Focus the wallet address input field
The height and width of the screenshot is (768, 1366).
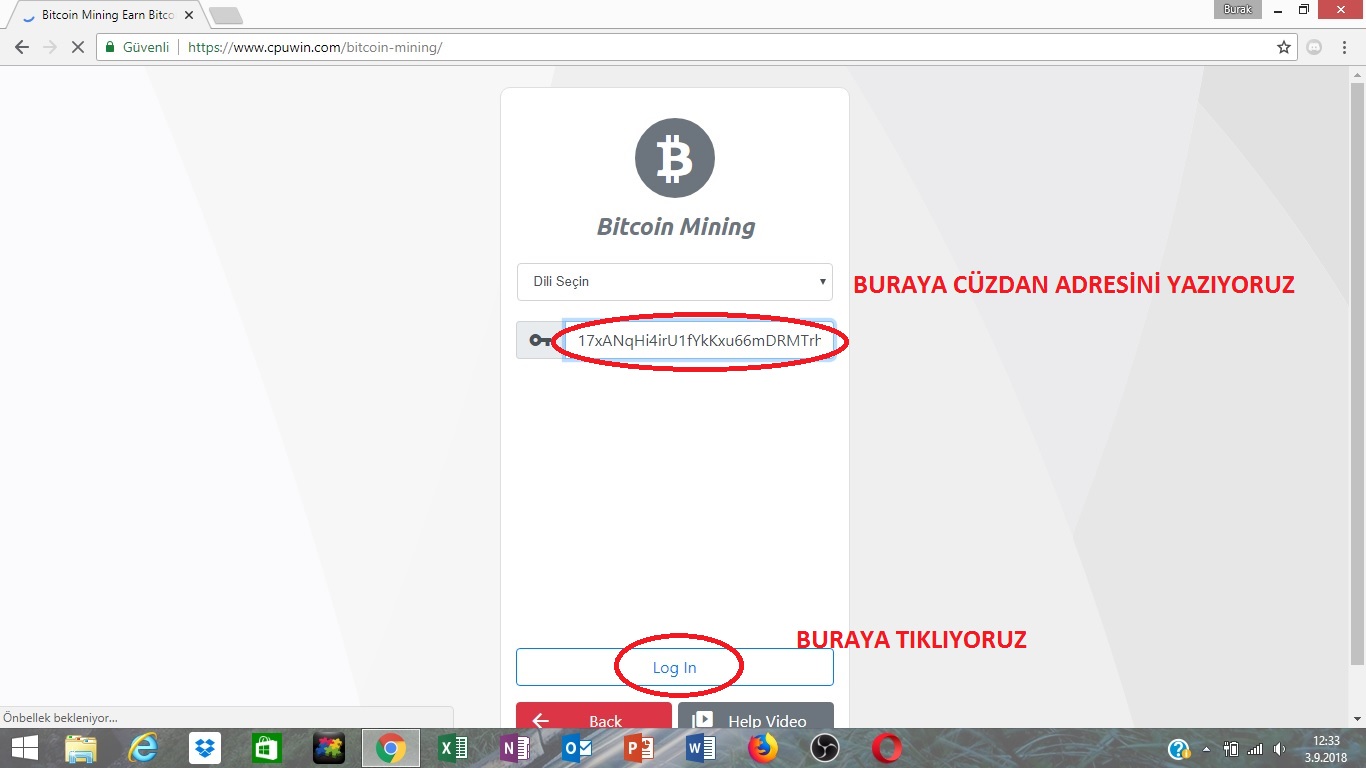click(698, 340)
